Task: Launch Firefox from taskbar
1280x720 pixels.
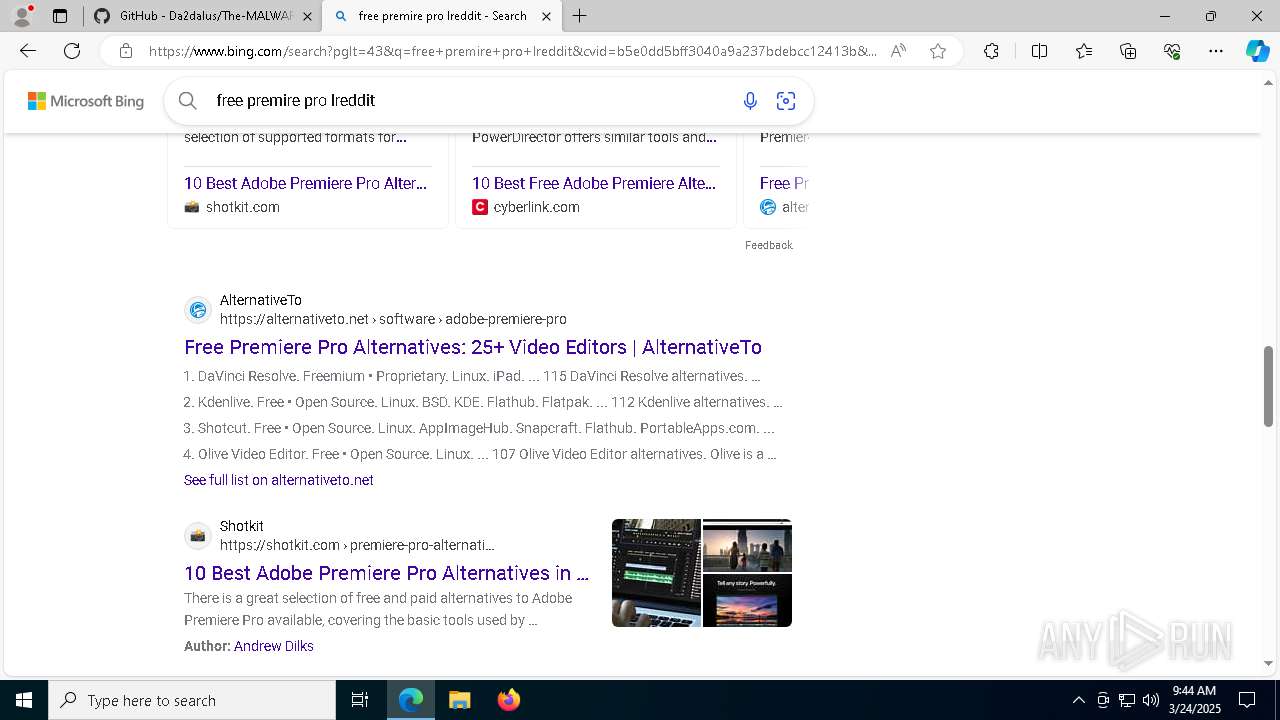Action: point(508,700)
